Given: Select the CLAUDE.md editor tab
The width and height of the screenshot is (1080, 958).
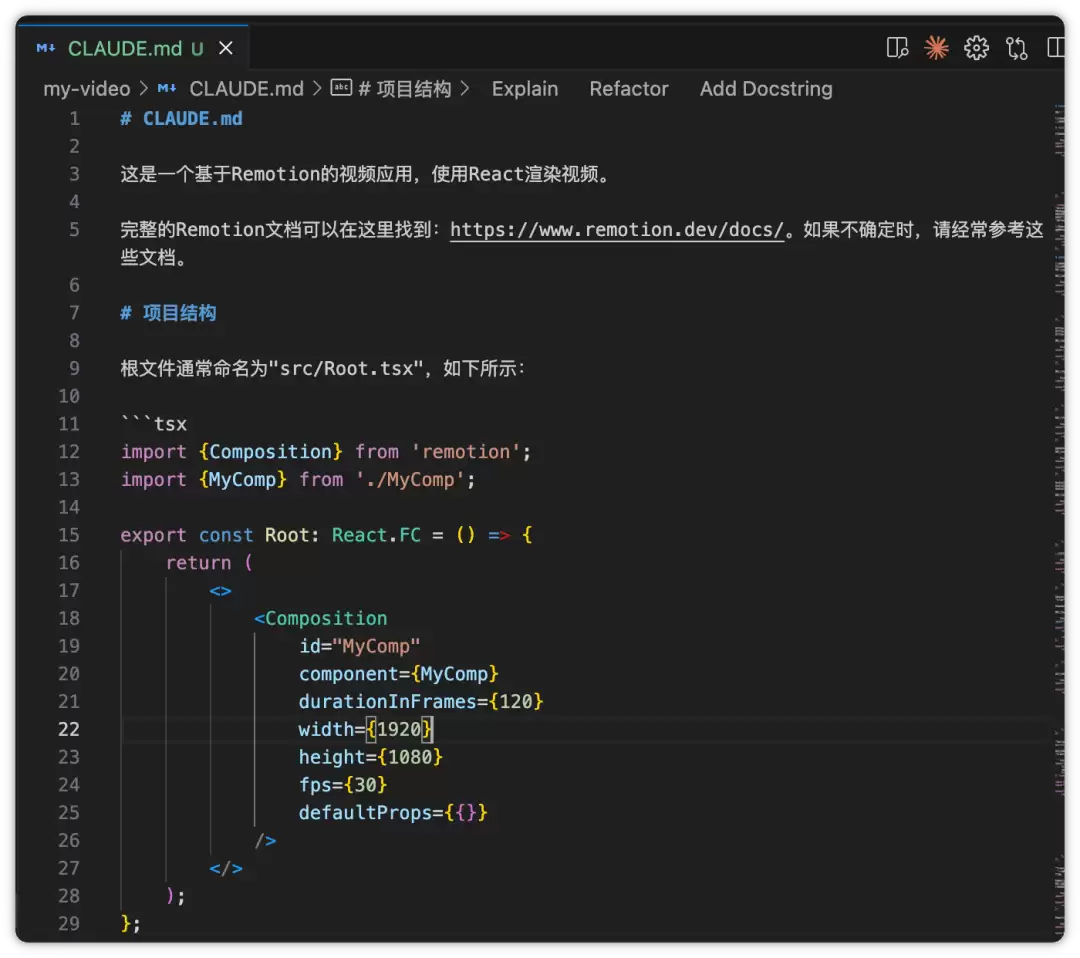Looking at the screenshot, I should pyautogui.click(x=132, y=48).
